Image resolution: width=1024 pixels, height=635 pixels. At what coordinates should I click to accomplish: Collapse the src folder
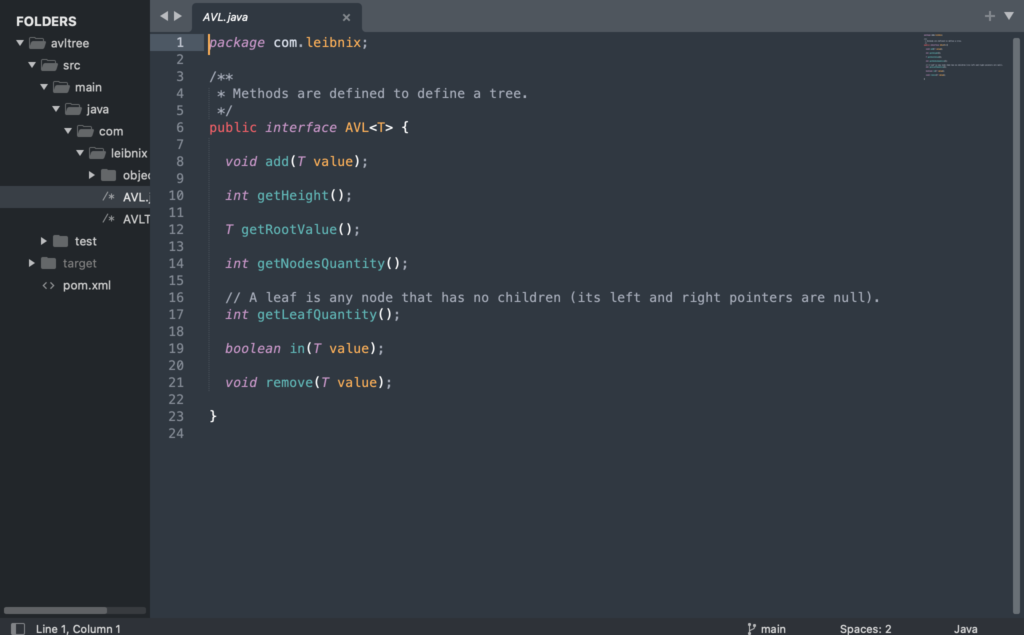pyautogui.click(x=32, y=65)
